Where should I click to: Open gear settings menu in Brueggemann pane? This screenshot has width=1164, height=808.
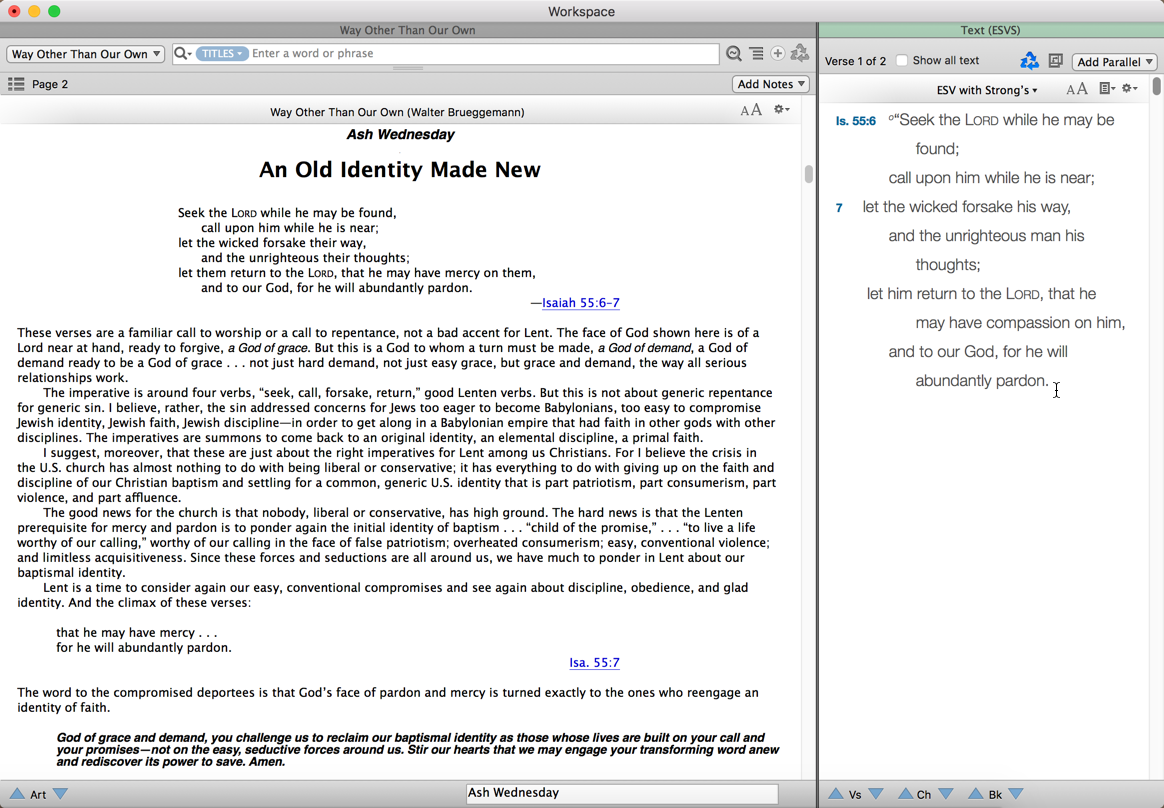coord(782,109)
